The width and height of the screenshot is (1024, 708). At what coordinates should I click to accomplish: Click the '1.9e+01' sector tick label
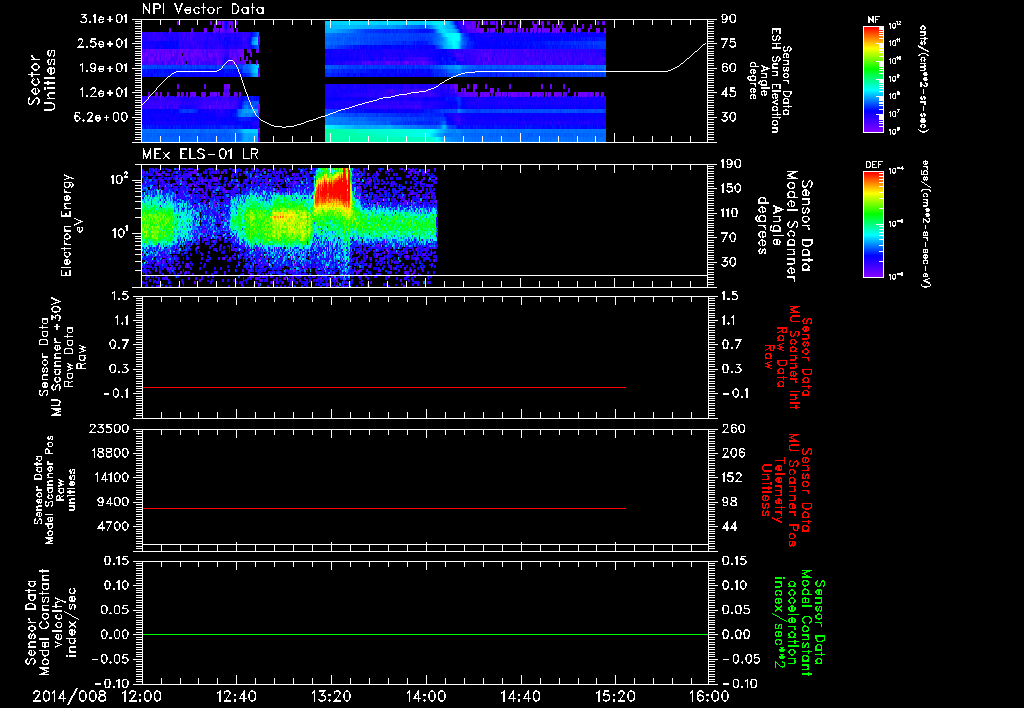(105, 68)
